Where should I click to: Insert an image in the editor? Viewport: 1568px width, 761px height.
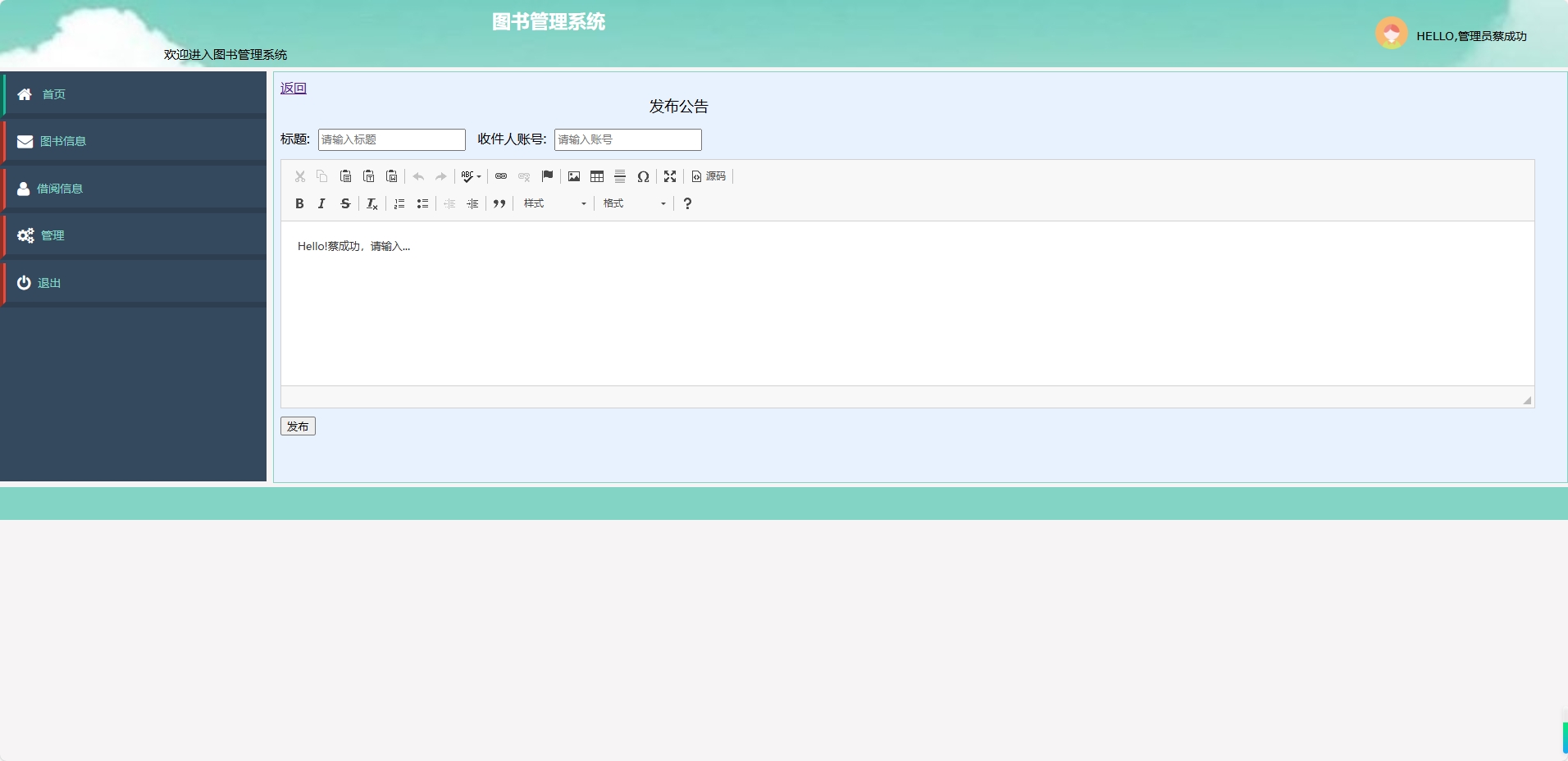click(x=573, y=176)
